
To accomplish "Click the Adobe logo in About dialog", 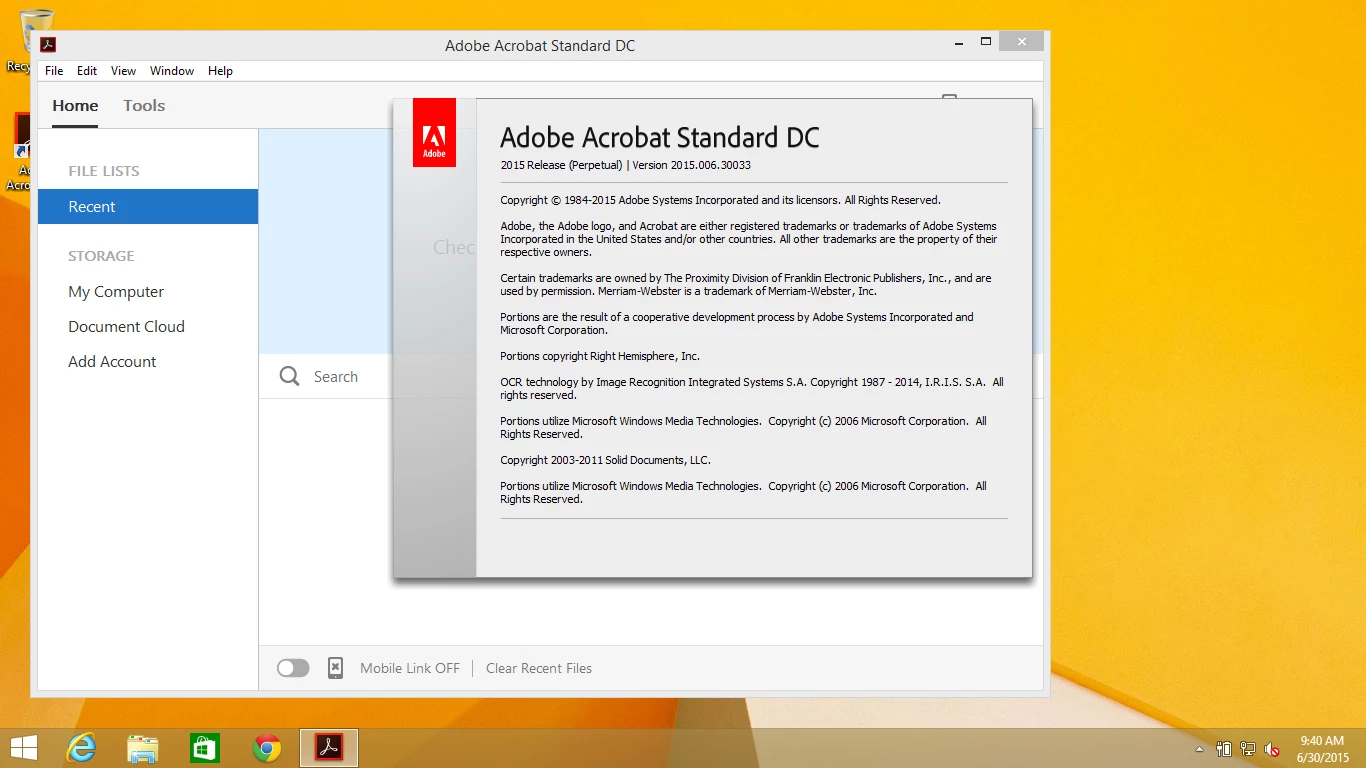I will (x=434, y=132).
